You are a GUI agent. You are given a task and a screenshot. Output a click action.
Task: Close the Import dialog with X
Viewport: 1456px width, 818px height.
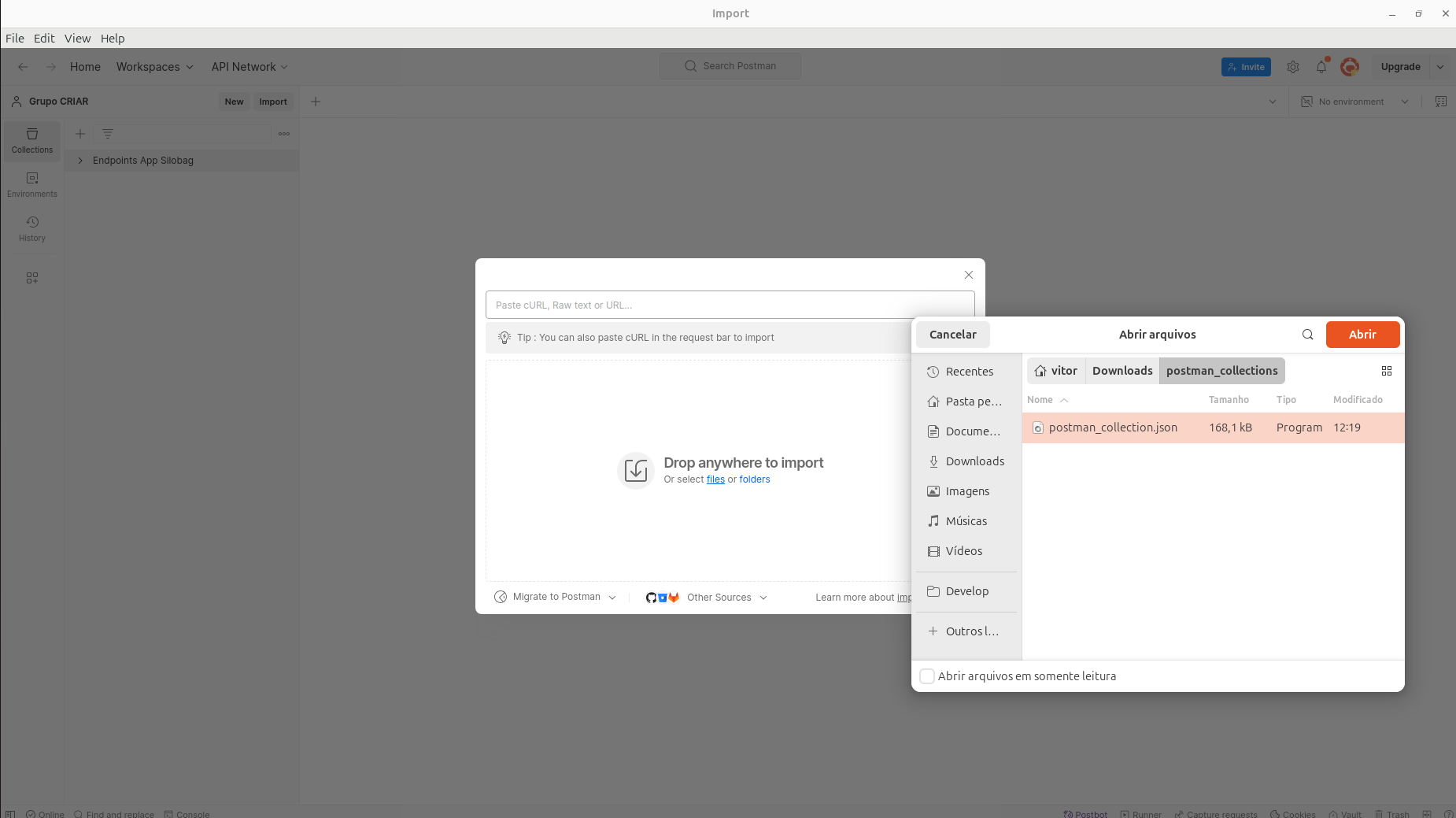[968, 275]
